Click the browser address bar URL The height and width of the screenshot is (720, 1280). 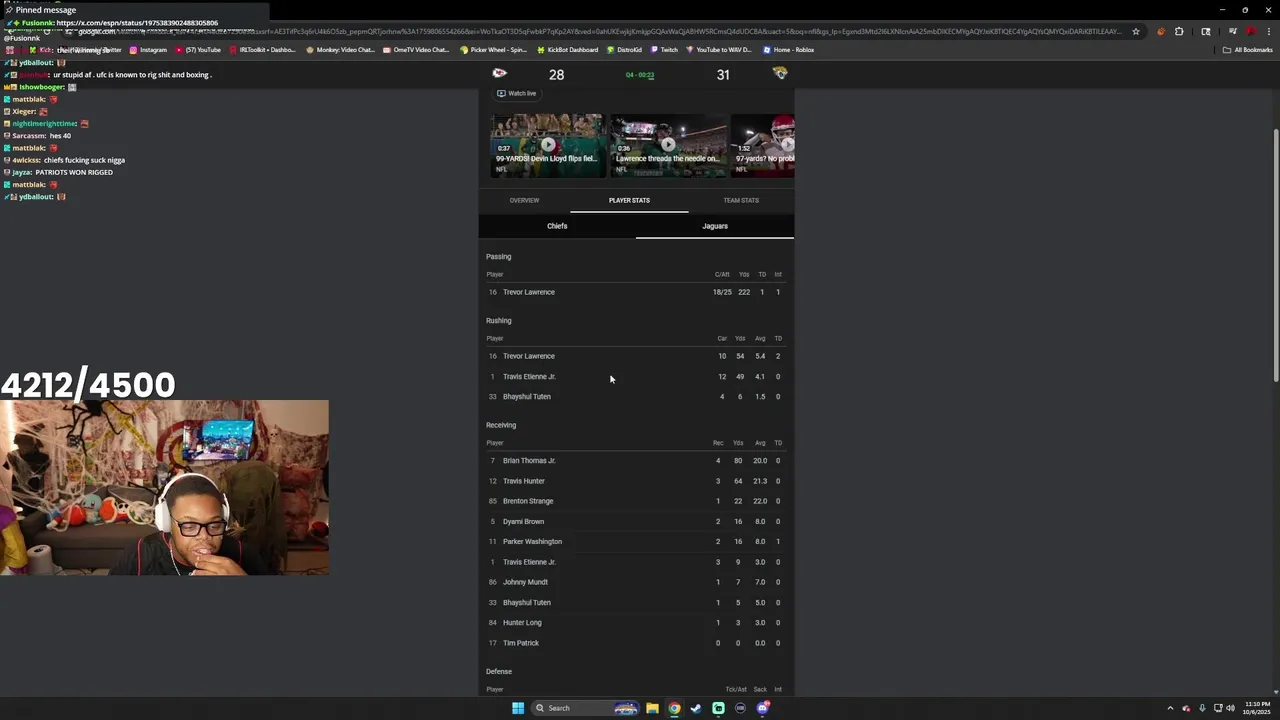pos(600,31)
